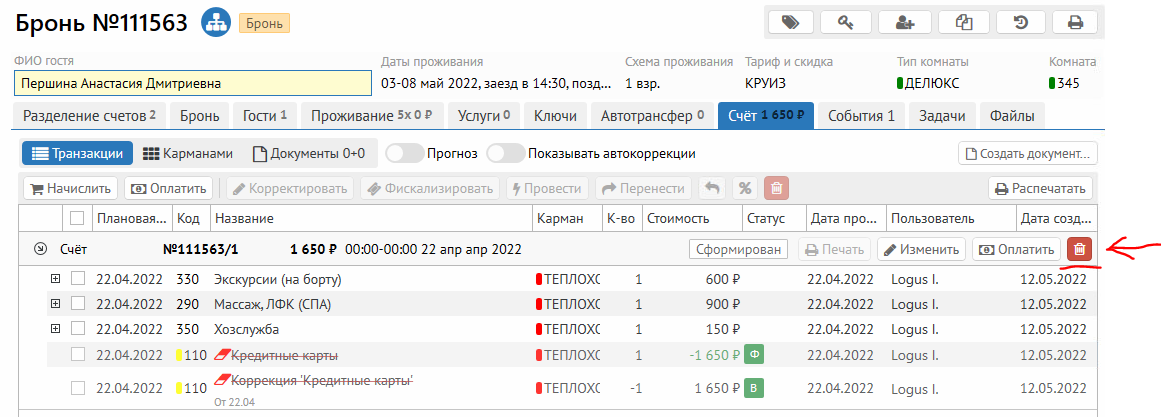Click the ФИО гостя name field

[x=192, y=83]
